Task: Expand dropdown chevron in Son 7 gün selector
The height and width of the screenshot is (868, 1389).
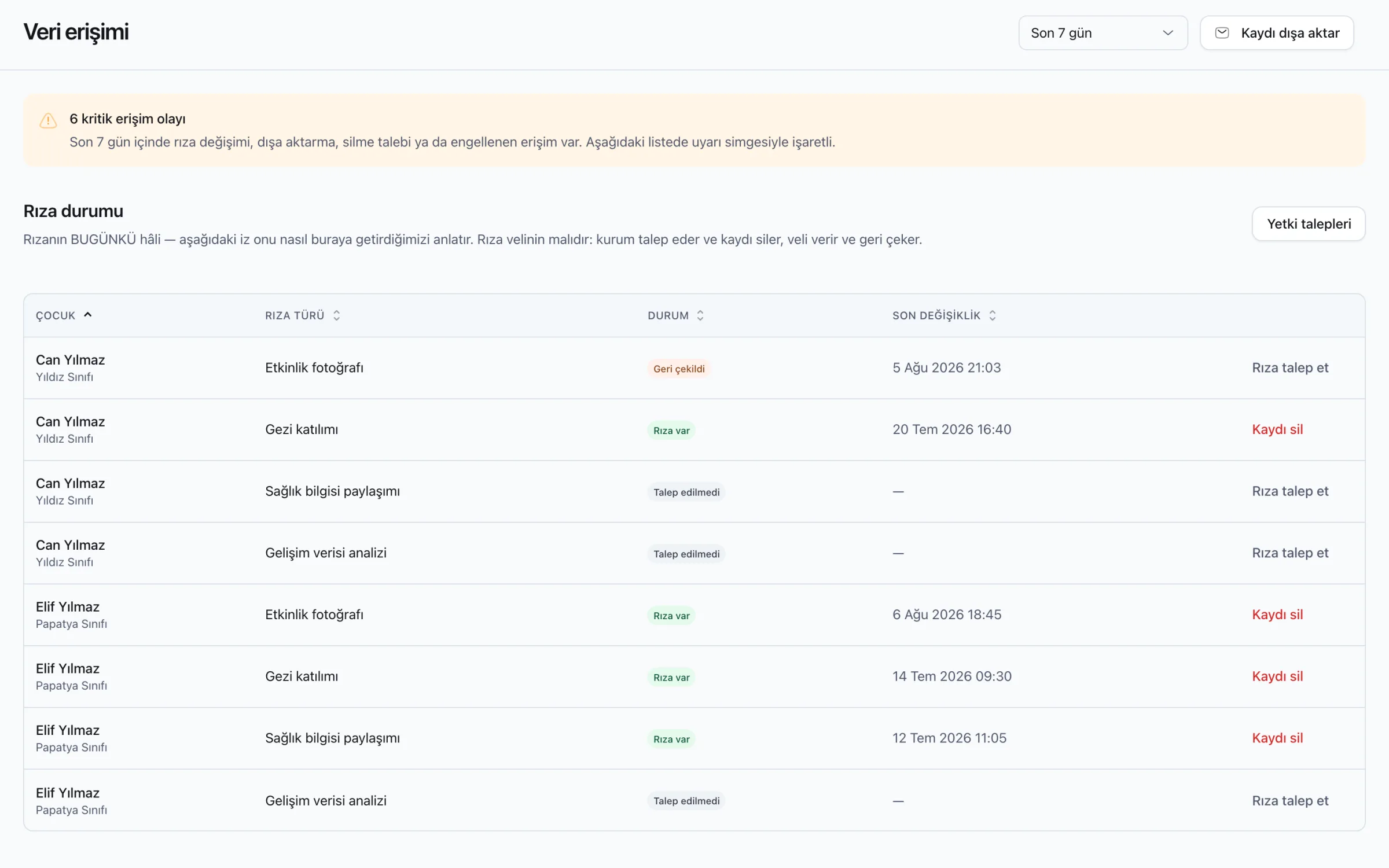Action: [1168, 33]
